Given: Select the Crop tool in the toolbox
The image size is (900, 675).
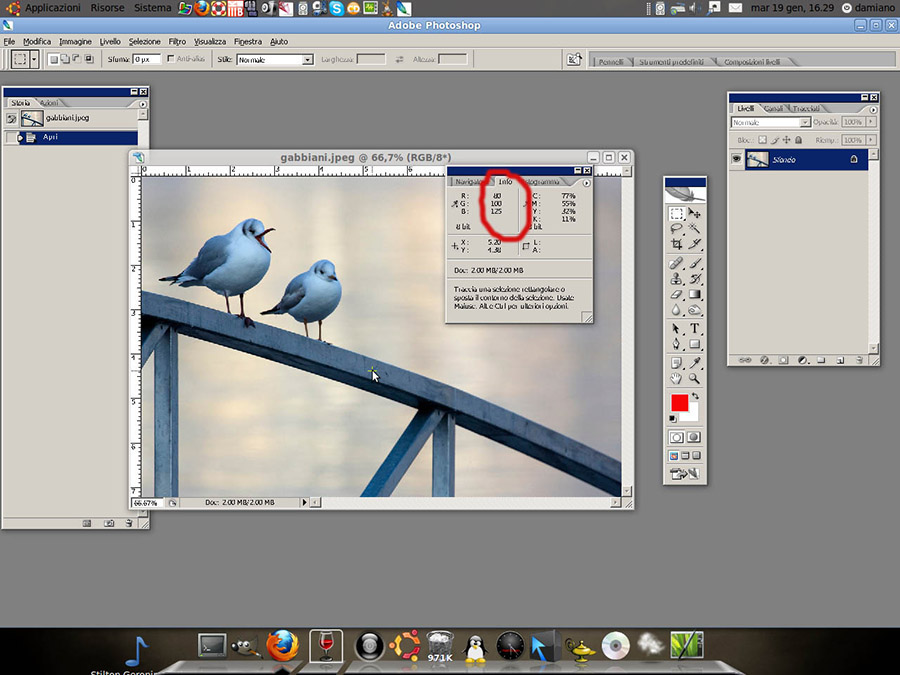Looking at the screenshot, I should 677,244.
